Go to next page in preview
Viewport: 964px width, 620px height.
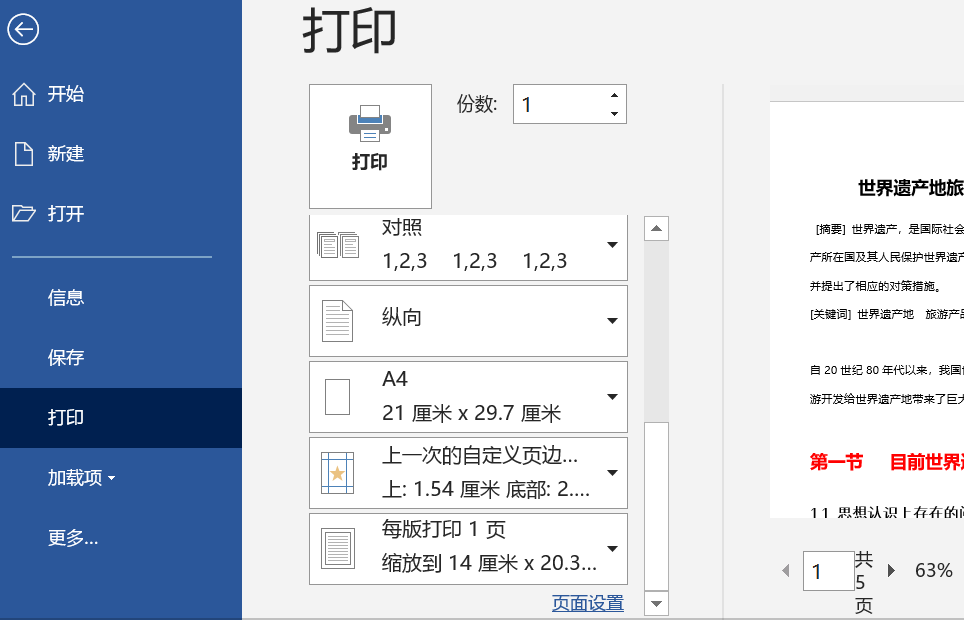coord(891,570)
